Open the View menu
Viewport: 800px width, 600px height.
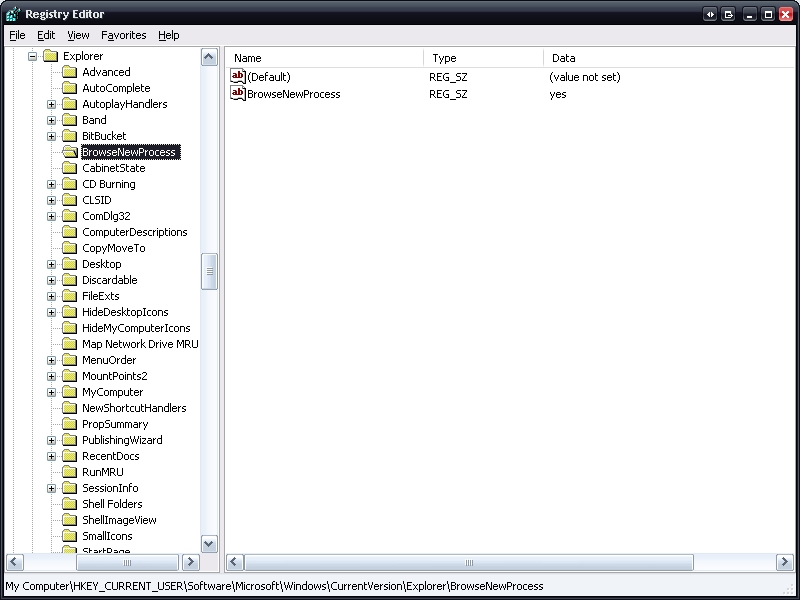coord(78,35)
